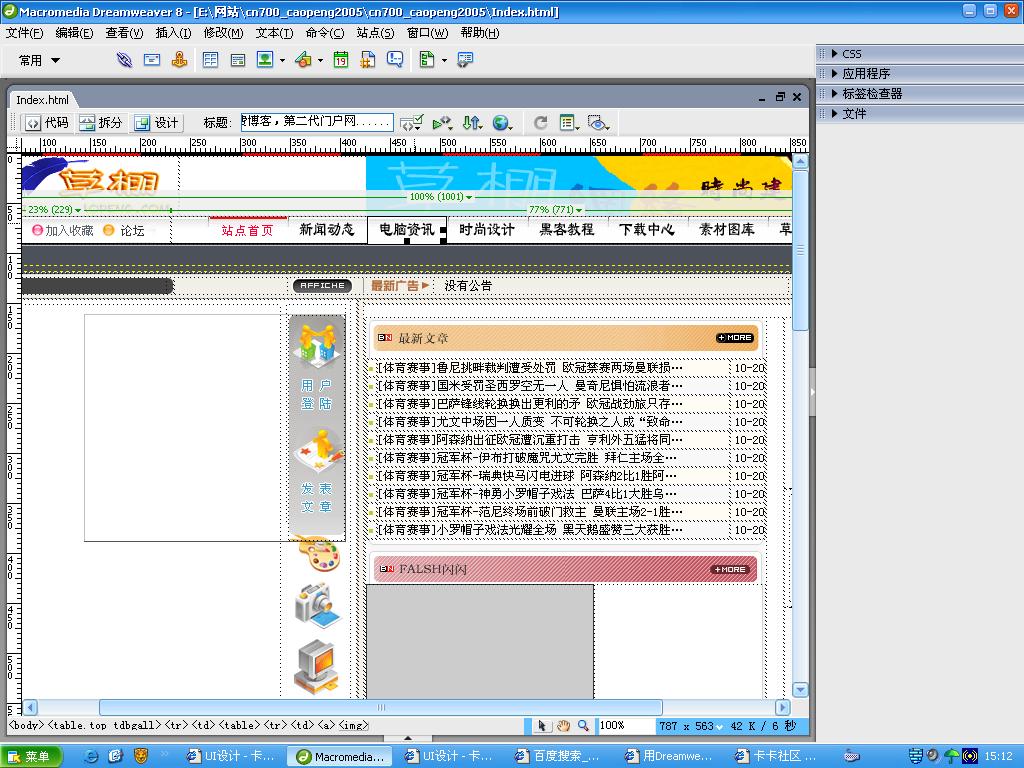1024x768 pixels.
Task: Open the View Options icon
Action: (569, 122)
